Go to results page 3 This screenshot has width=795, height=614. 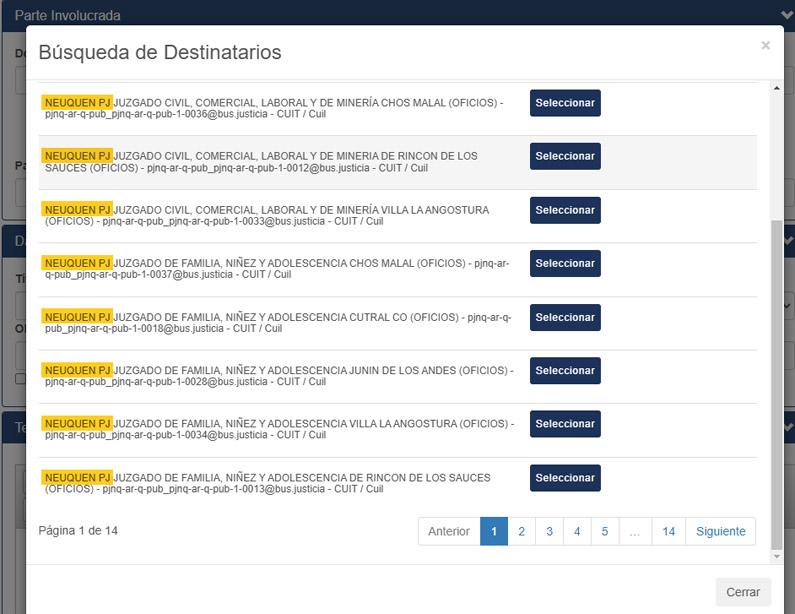click(x=549, y=531)
